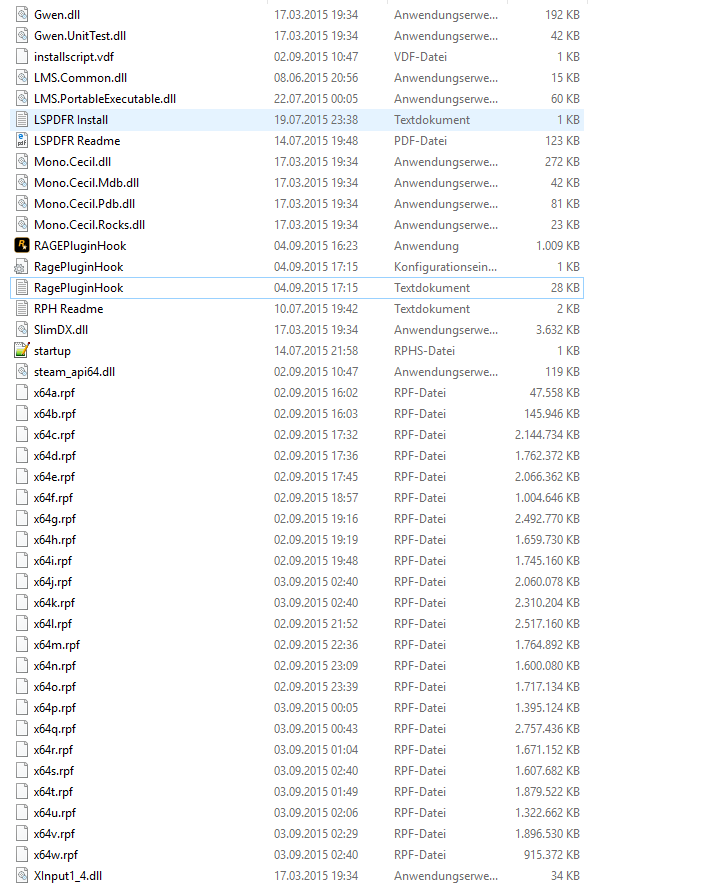Select the file name x64b.rpf
Image resolution: width=717 pixels, height=887 pixels.
(x=54, y=414)
